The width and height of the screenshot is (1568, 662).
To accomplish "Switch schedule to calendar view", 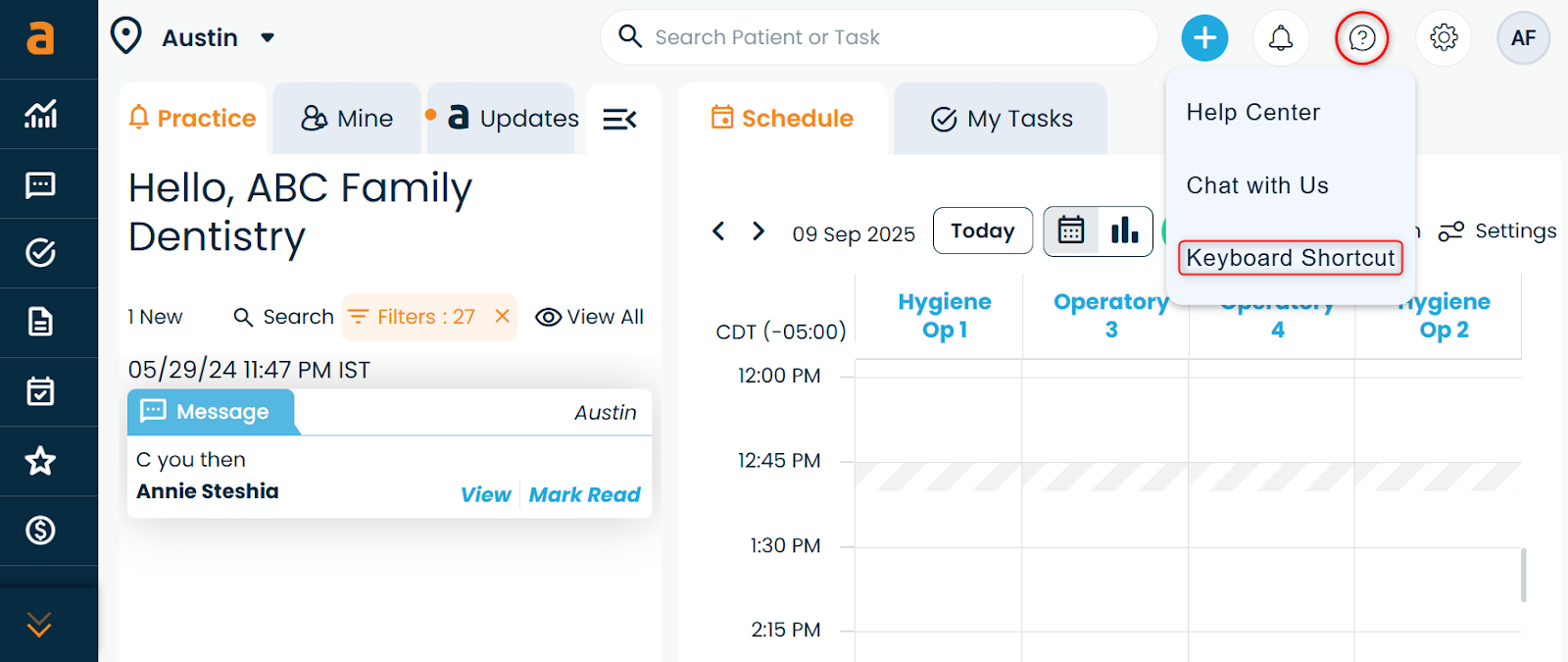I will pos(1071,230).
